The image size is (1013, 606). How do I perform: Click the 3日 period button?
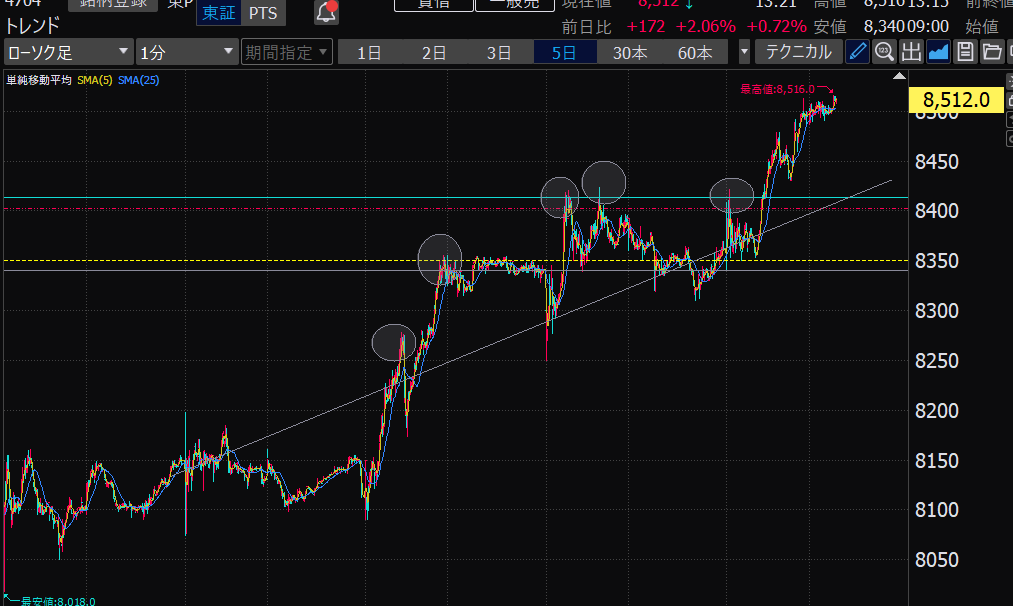click(499, 52)
